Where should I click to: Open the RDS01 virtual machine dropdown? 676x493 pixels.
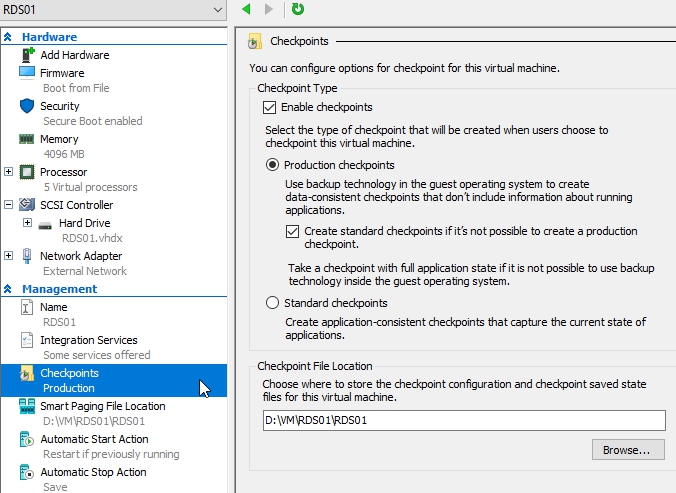219,9
